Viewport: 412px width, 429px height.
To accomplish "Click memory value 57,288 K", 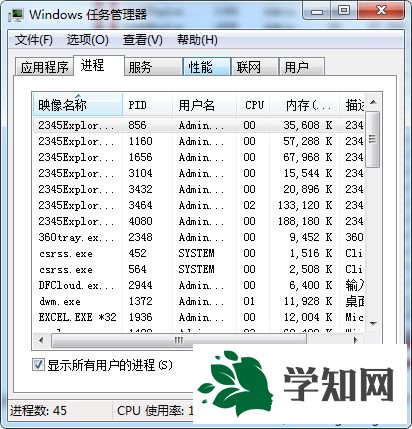I will click(x=308, y=141).
